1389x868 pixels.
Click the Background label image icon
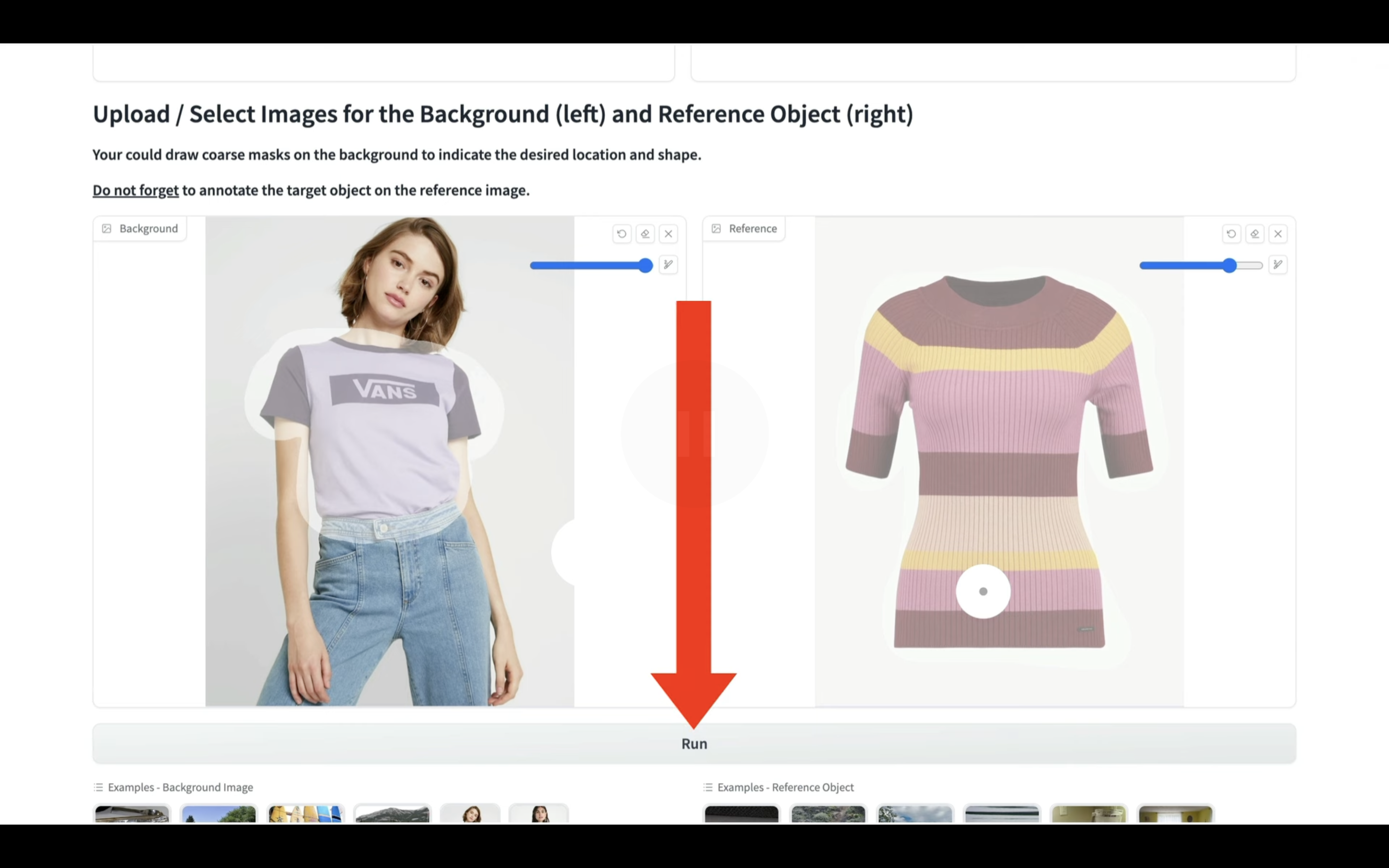pyautogui.click(x=107, y=229)
